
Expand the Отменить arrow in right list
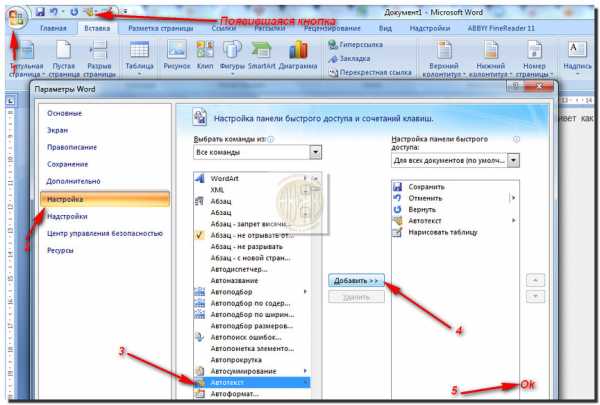(514, 198)
